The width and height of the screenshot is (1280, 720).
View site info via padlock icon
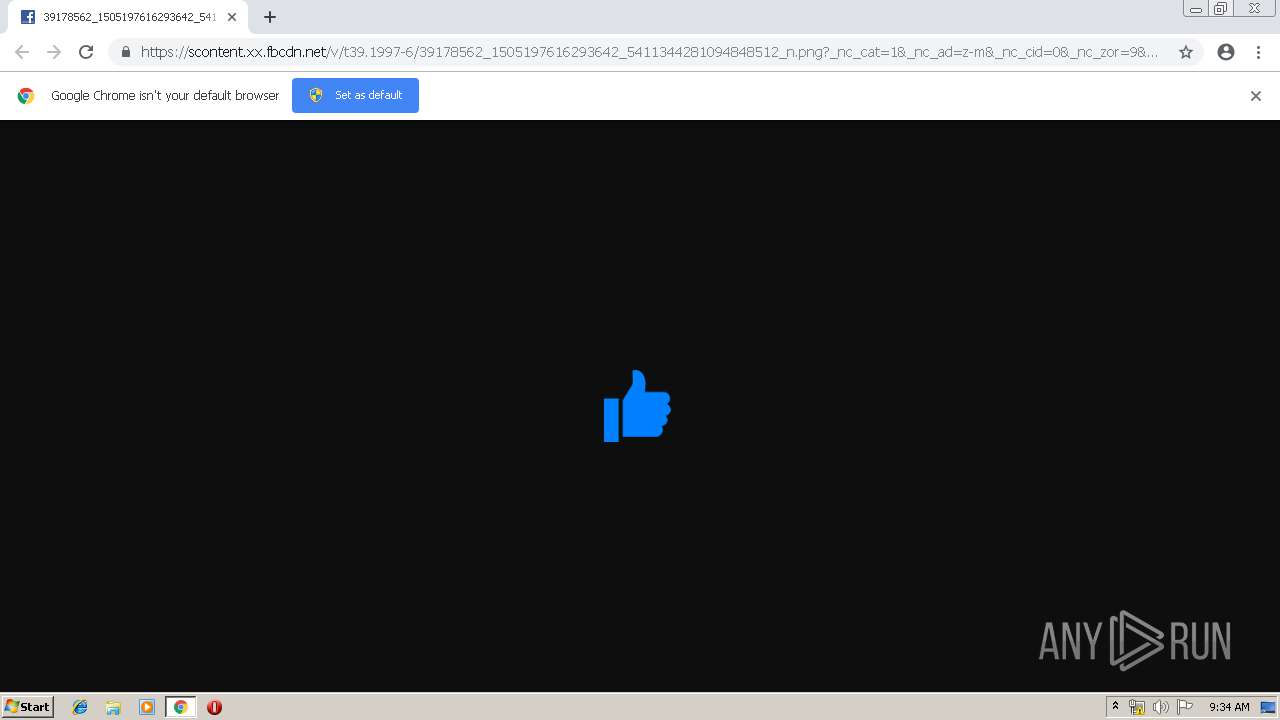pos(126,52)
